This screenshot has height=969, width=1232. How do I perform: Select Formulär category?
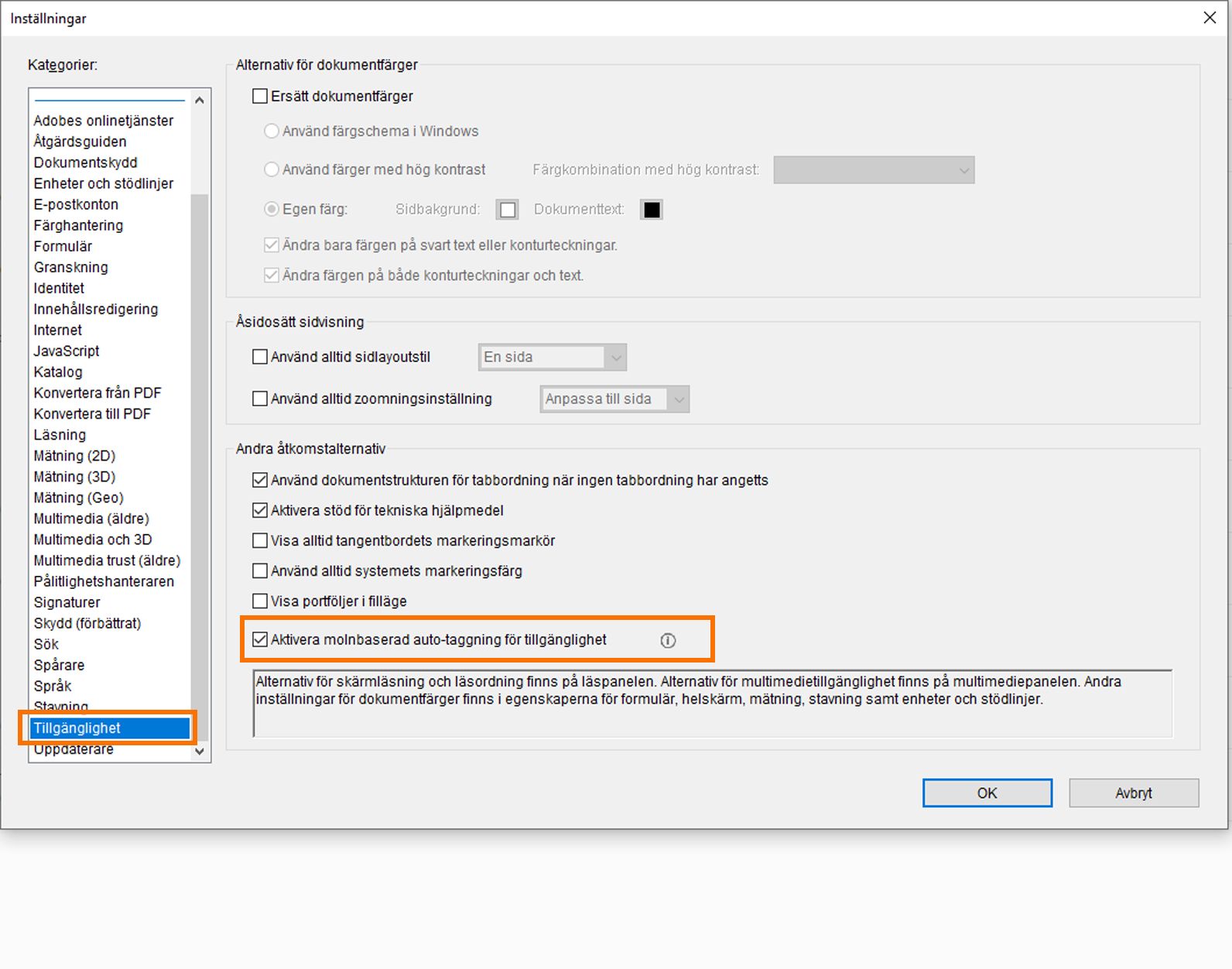(x=63, y=246)
